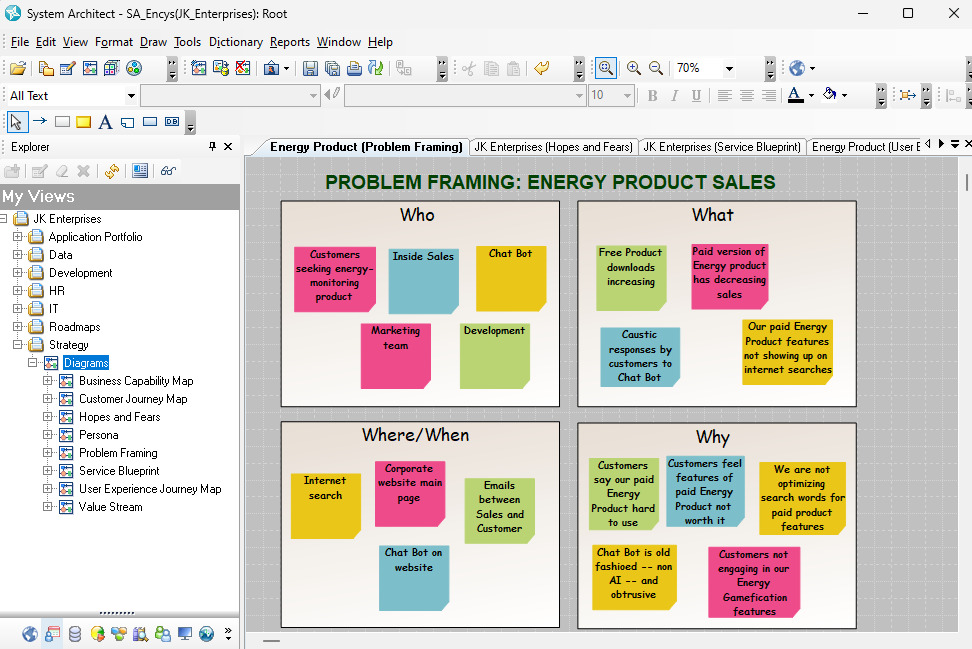Select the Customer Journey Map tree item

(x=133, y=399)
